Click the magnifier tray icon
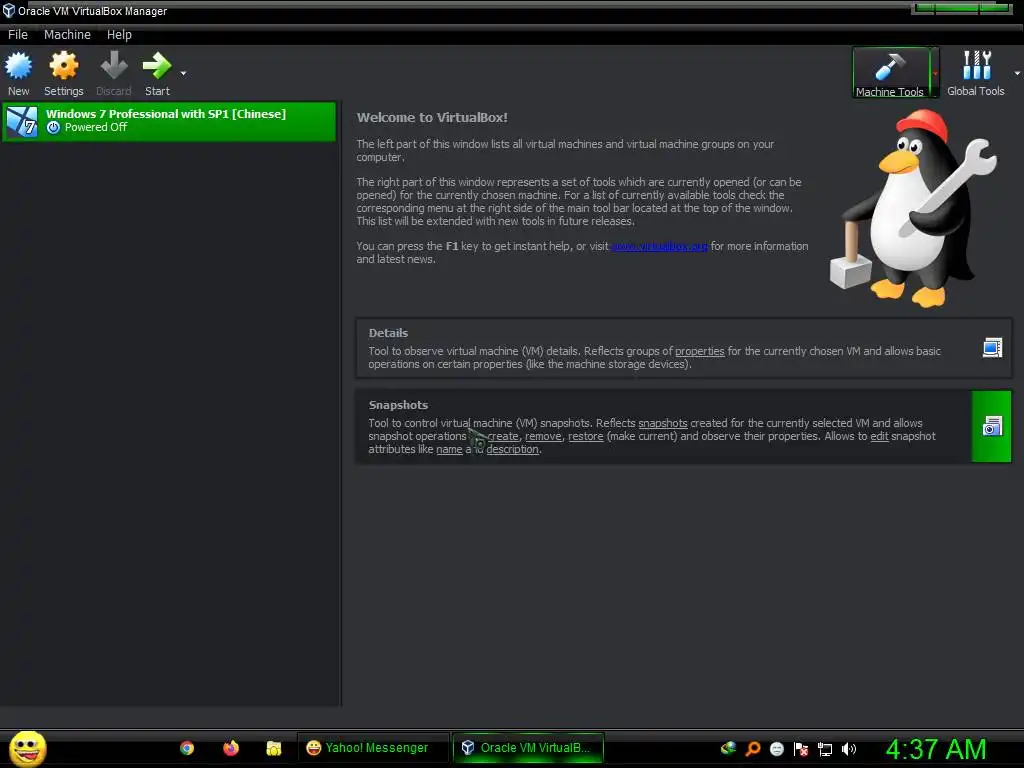1024x768 pixels. [753, 748]
